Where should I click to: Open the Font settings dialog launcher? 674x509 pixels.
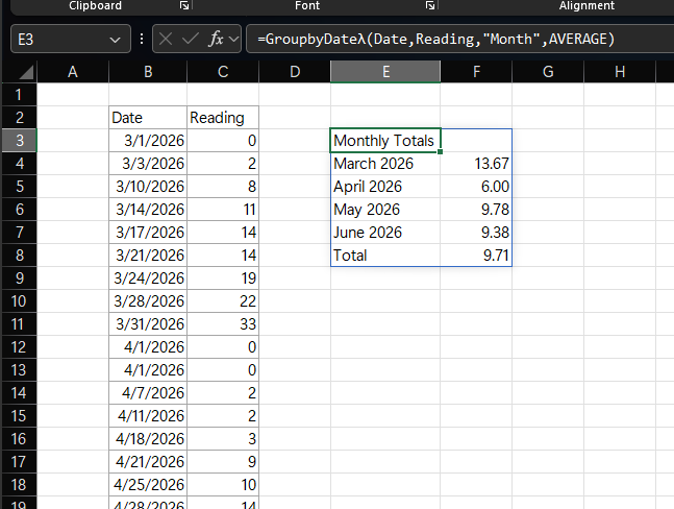click(x=430, y=5)
